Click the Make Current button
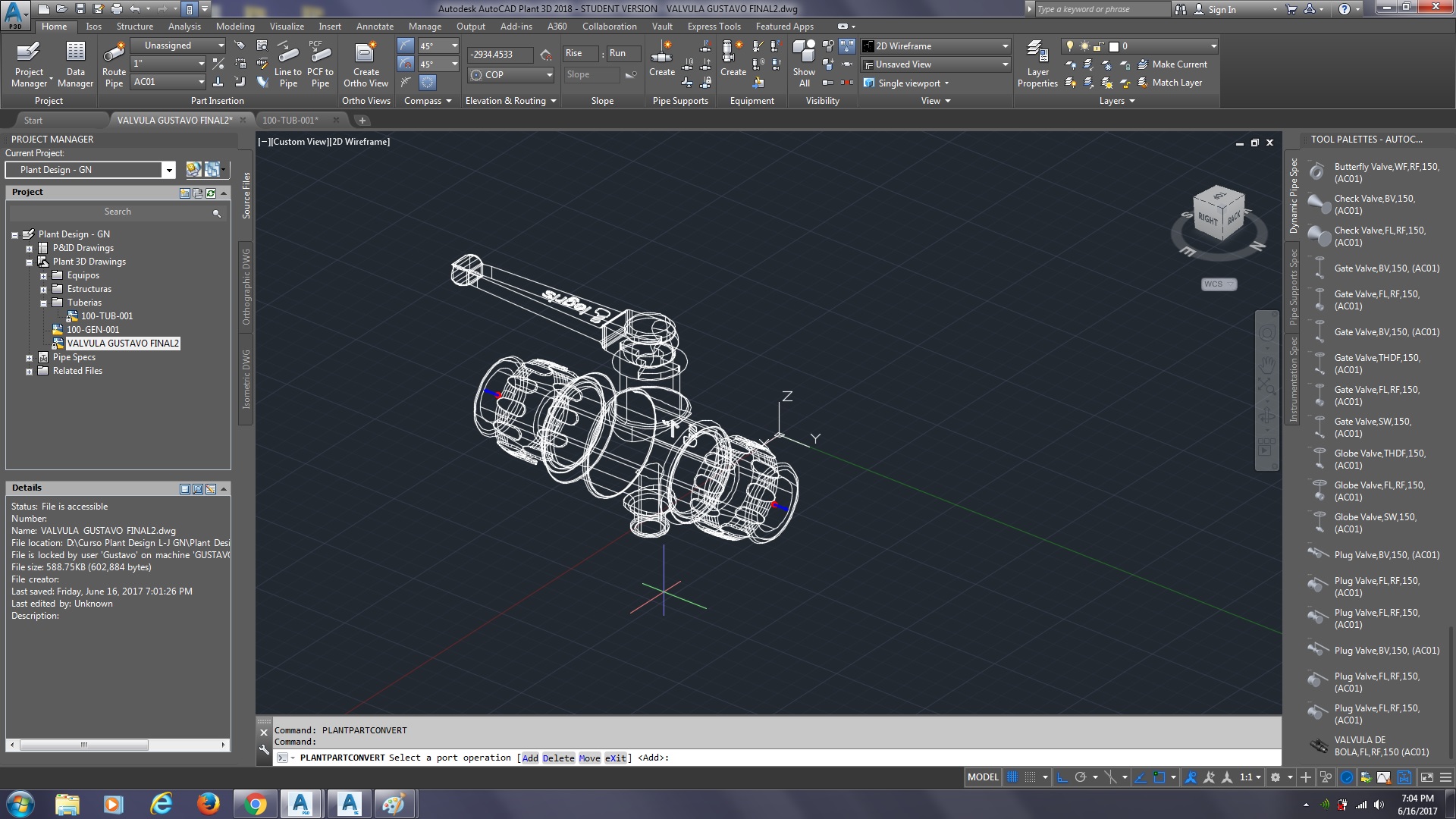1456x819 pixels. click(1174, 64)
